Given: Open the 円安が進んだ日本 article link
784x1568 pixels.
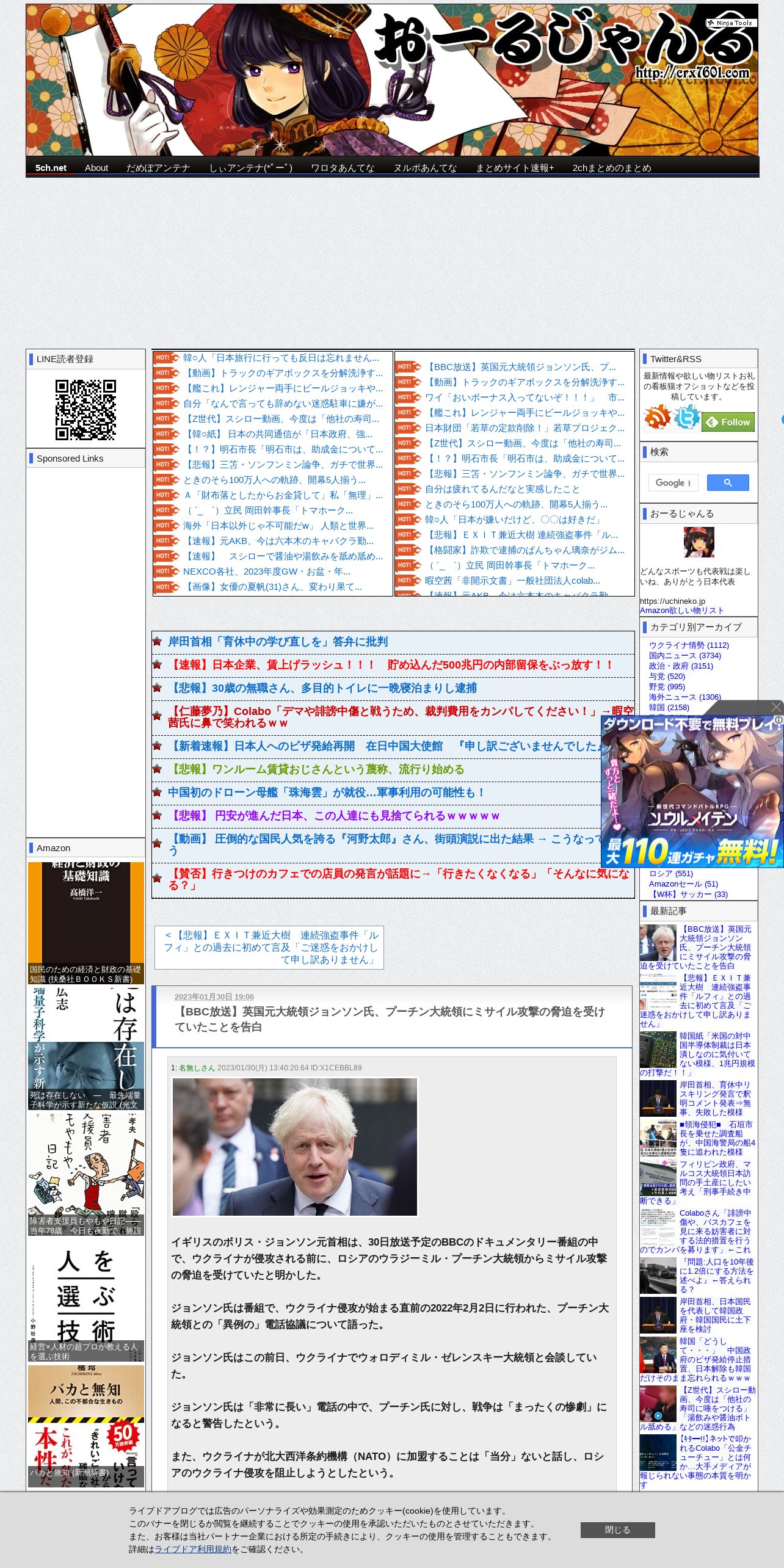Looking at the screenshot, I should [333, 816].
